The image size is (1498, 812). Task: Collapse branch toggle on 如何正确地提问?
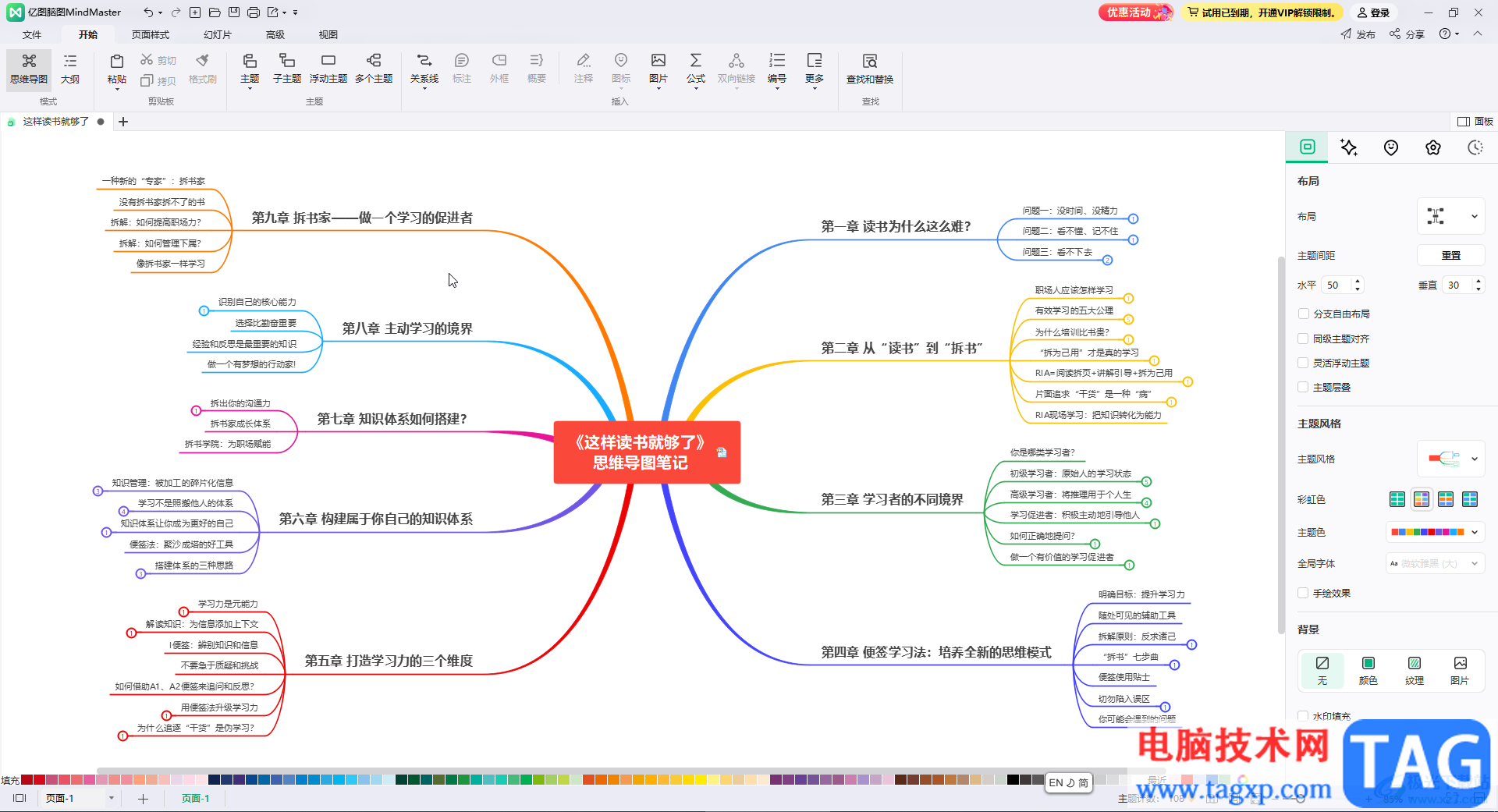pos(1095,544)
